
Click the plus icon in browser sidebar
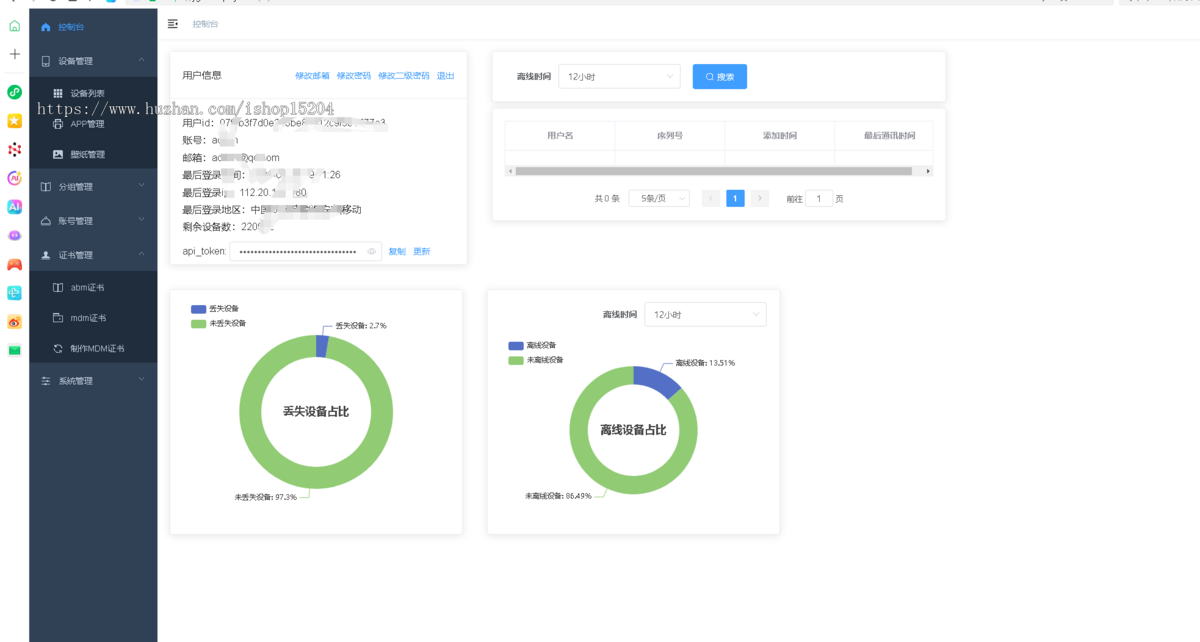pos(14,54)
